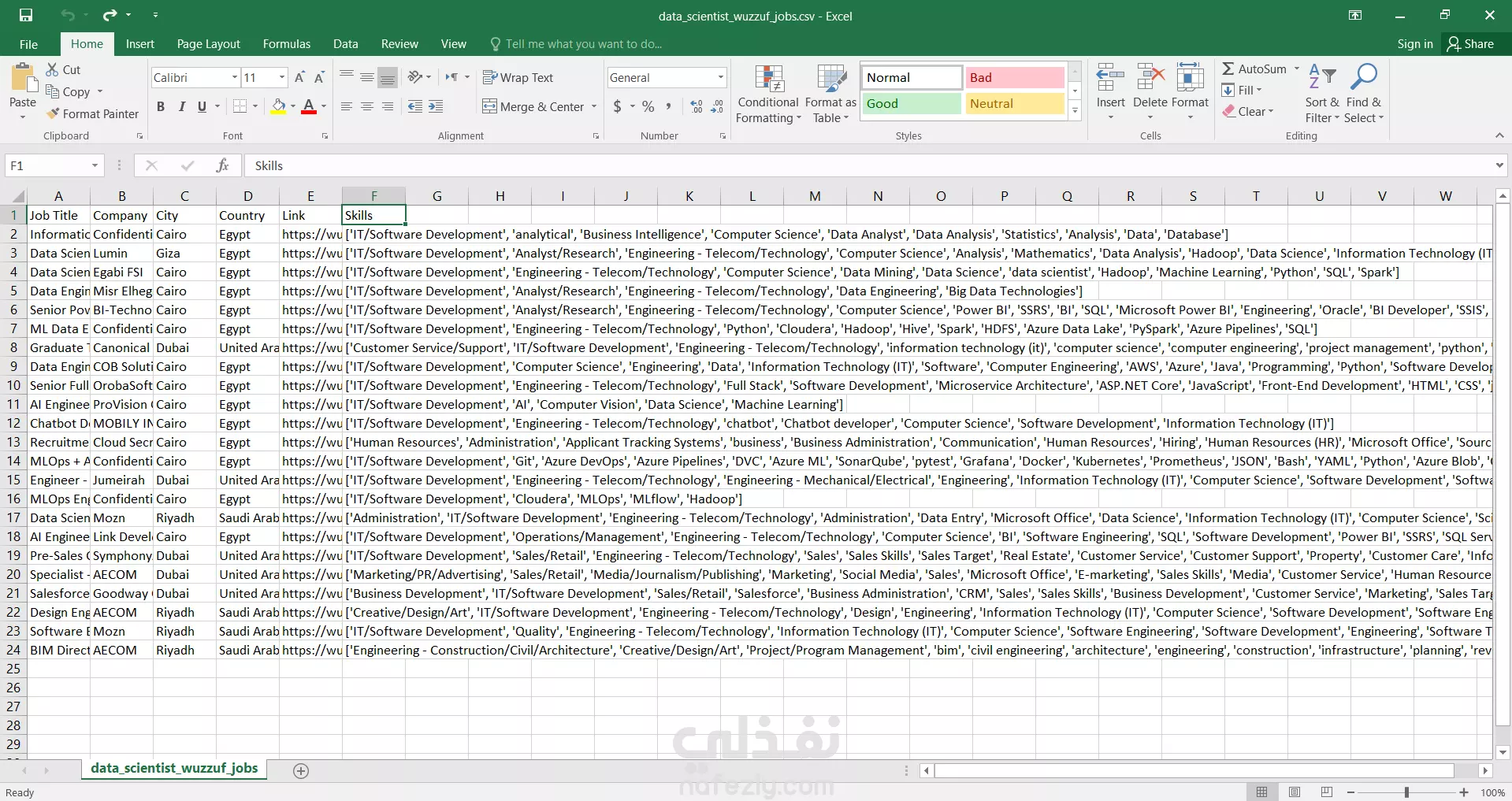Click the Insert Function fx icon

click(x=222, y=165)
